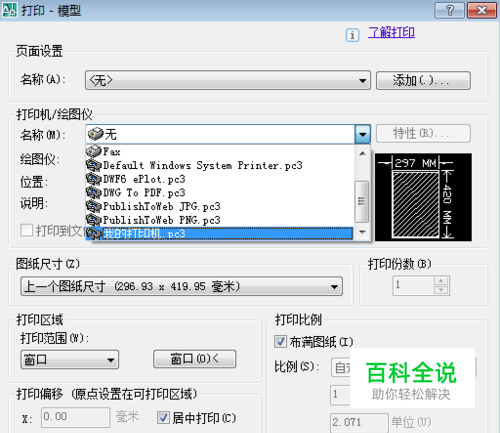Viewport: 500px width, 433px height.
Task: Click the X offset input field
Action: coord(75,417)
